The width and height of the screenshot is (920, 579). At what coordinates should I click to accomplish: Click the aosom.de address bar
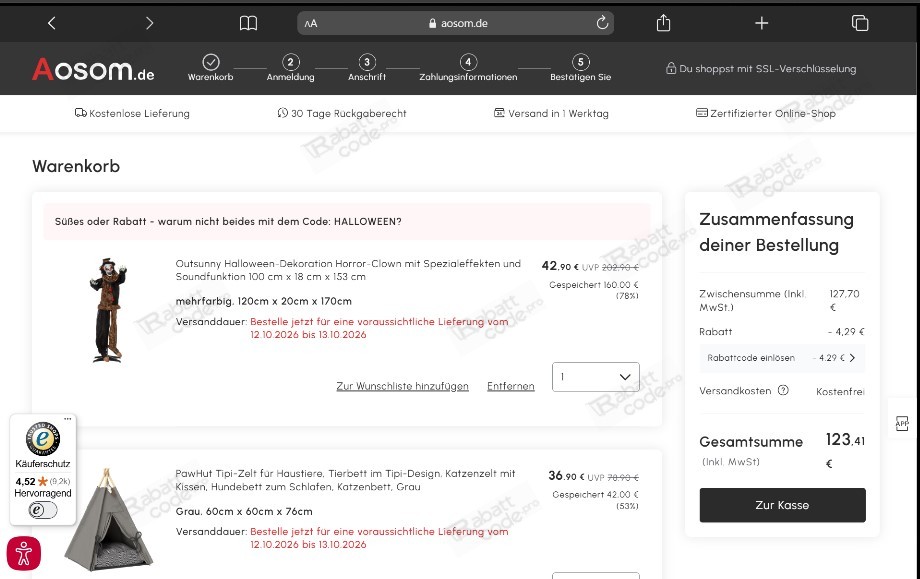455,23
